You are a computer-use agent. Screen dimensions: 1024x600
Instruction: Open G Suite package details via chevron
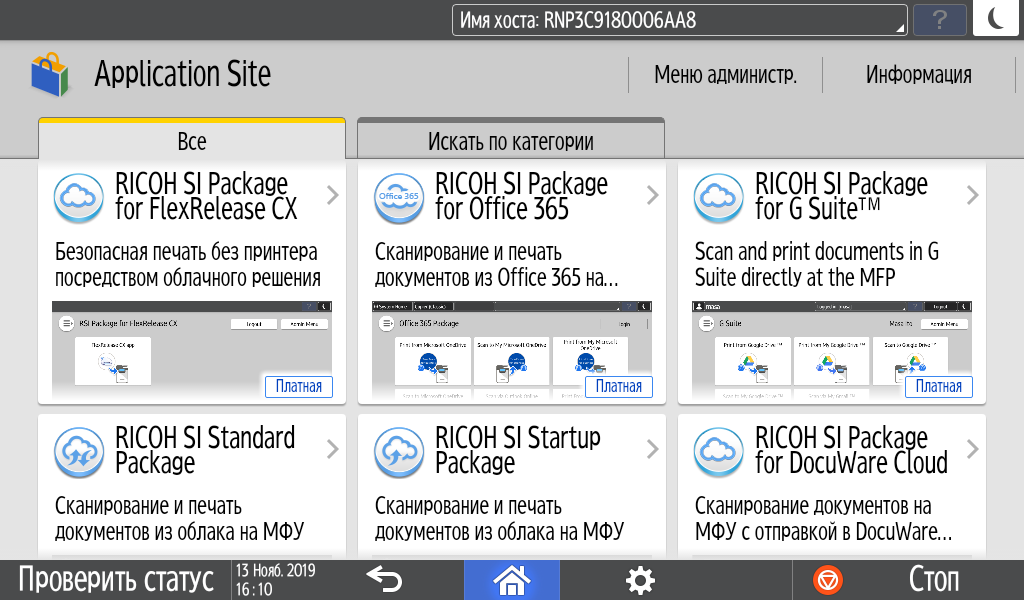972,195
